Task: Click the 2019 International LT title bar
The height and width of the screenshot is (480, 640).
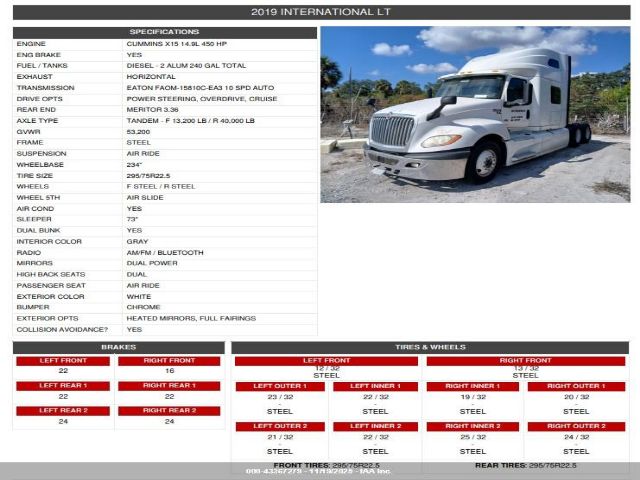Action: [x=320, y=12]
